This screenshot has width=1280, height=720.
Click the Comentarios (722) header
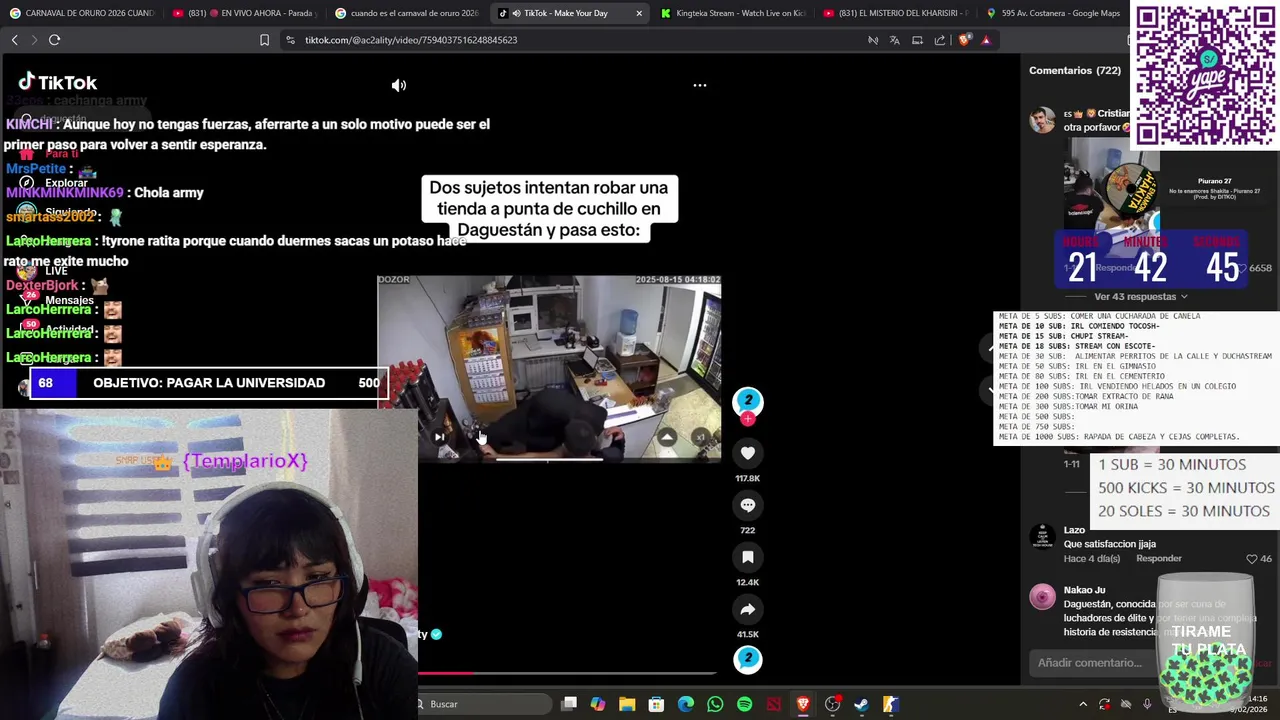[1075, 71]
